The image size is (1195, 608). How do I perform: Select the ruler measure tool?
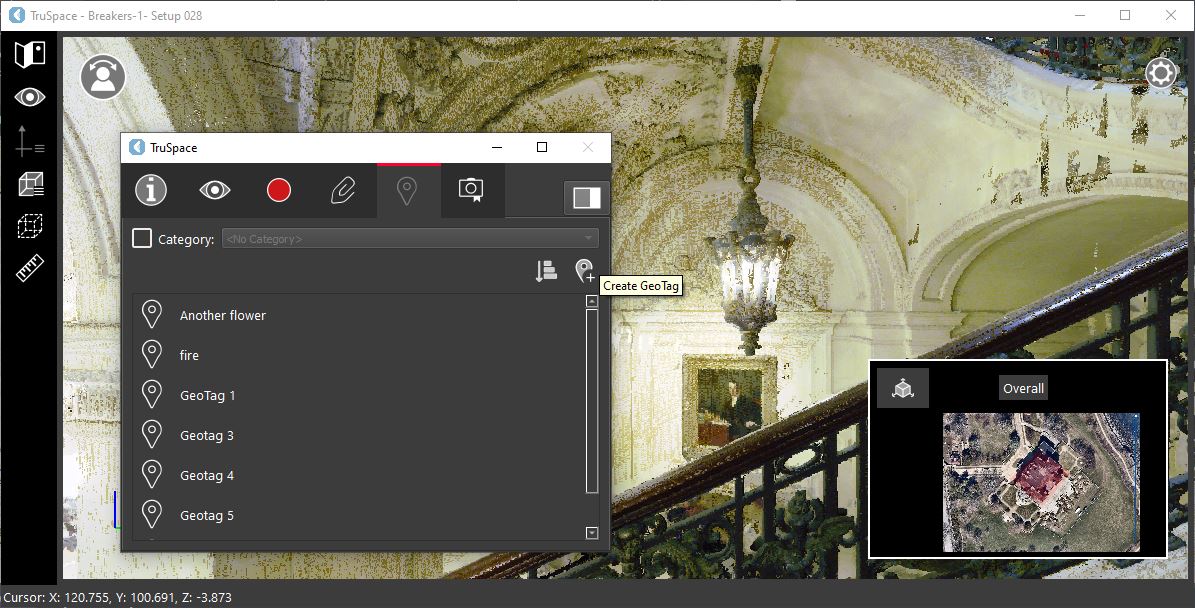(x=30, y=268)
